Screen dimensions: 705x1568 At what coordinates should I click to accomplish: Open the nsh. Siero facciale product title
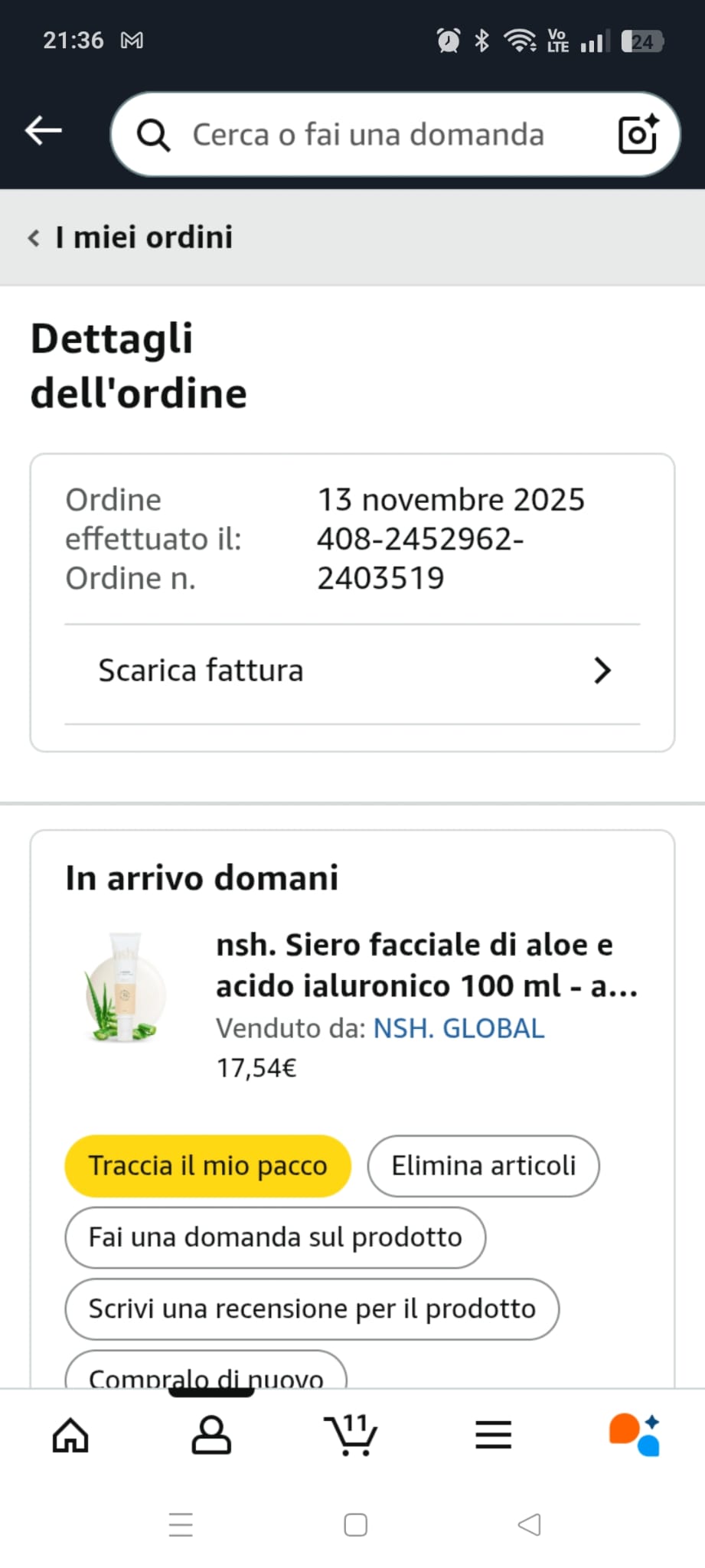[426, 965]
